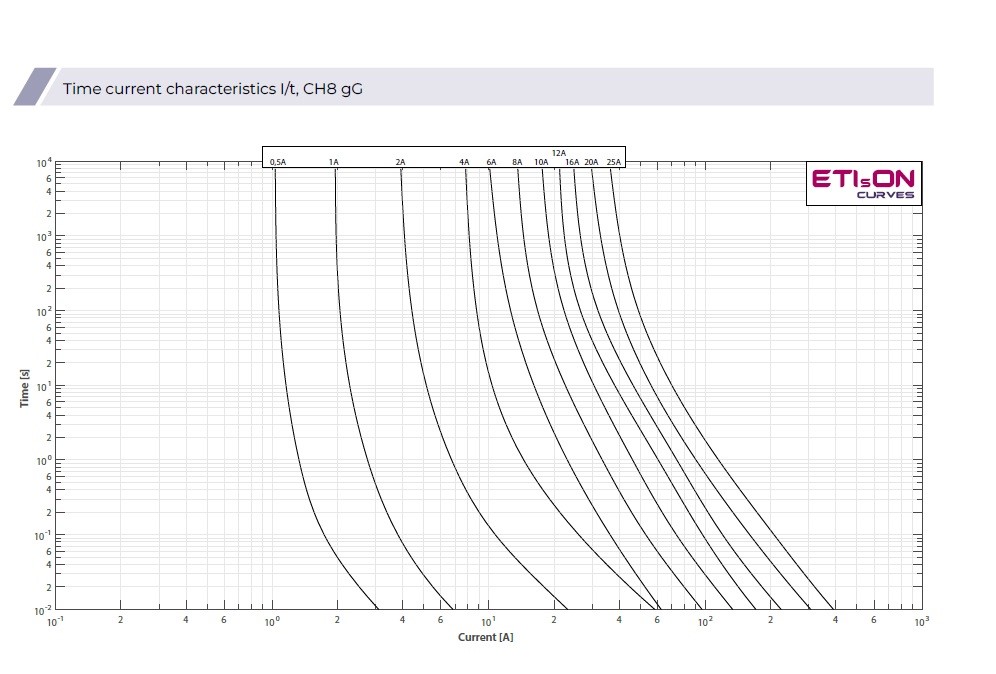This screenshot has height=674, width=996.
Task: Click the 10^-2 tick on the time axis
Action: (43, 610)
